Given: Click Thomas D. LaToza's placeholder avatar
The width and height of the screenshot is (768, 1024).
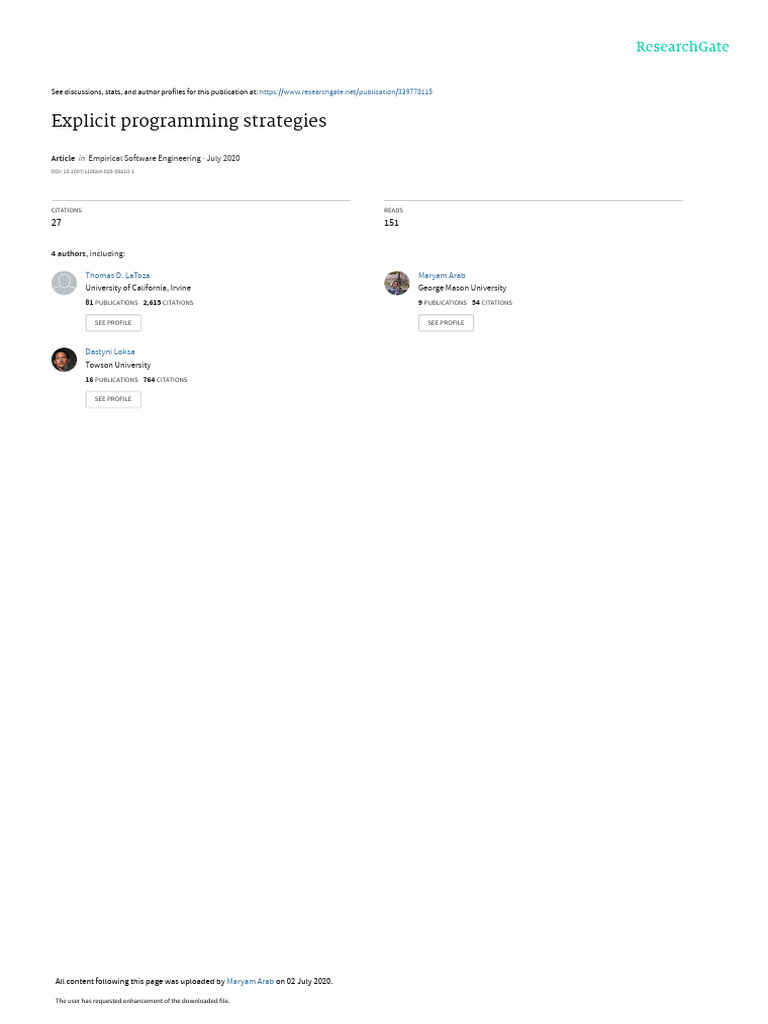Looking at the screenshot, I should pyautogui.click(x=64, y=283).
